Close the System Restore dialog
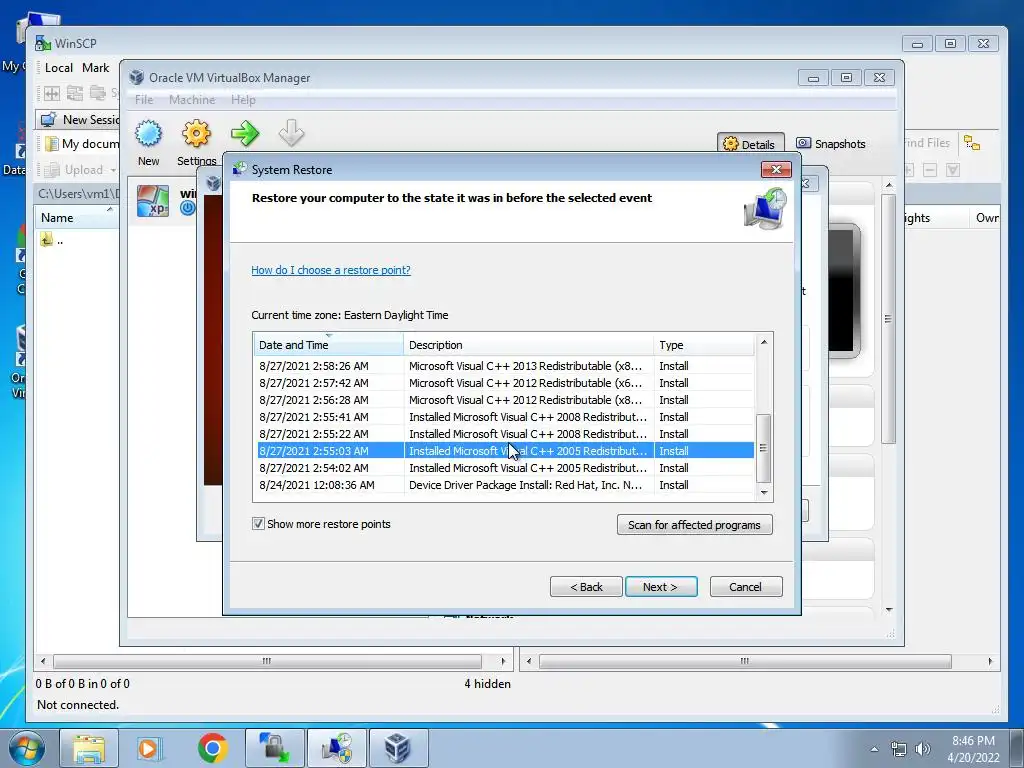The width and height of the screenshot is (1024, 768). point(776,170)
